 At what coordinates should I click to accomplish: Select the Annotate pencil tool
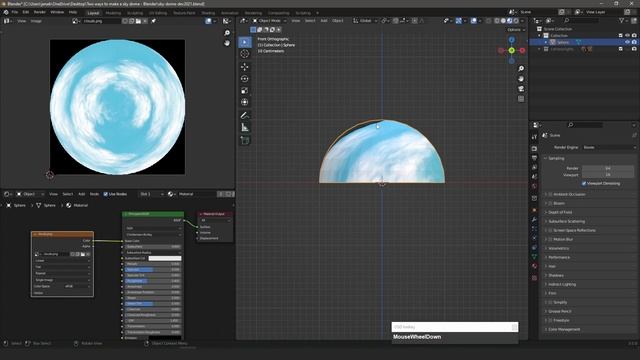(x=245, y=116)
